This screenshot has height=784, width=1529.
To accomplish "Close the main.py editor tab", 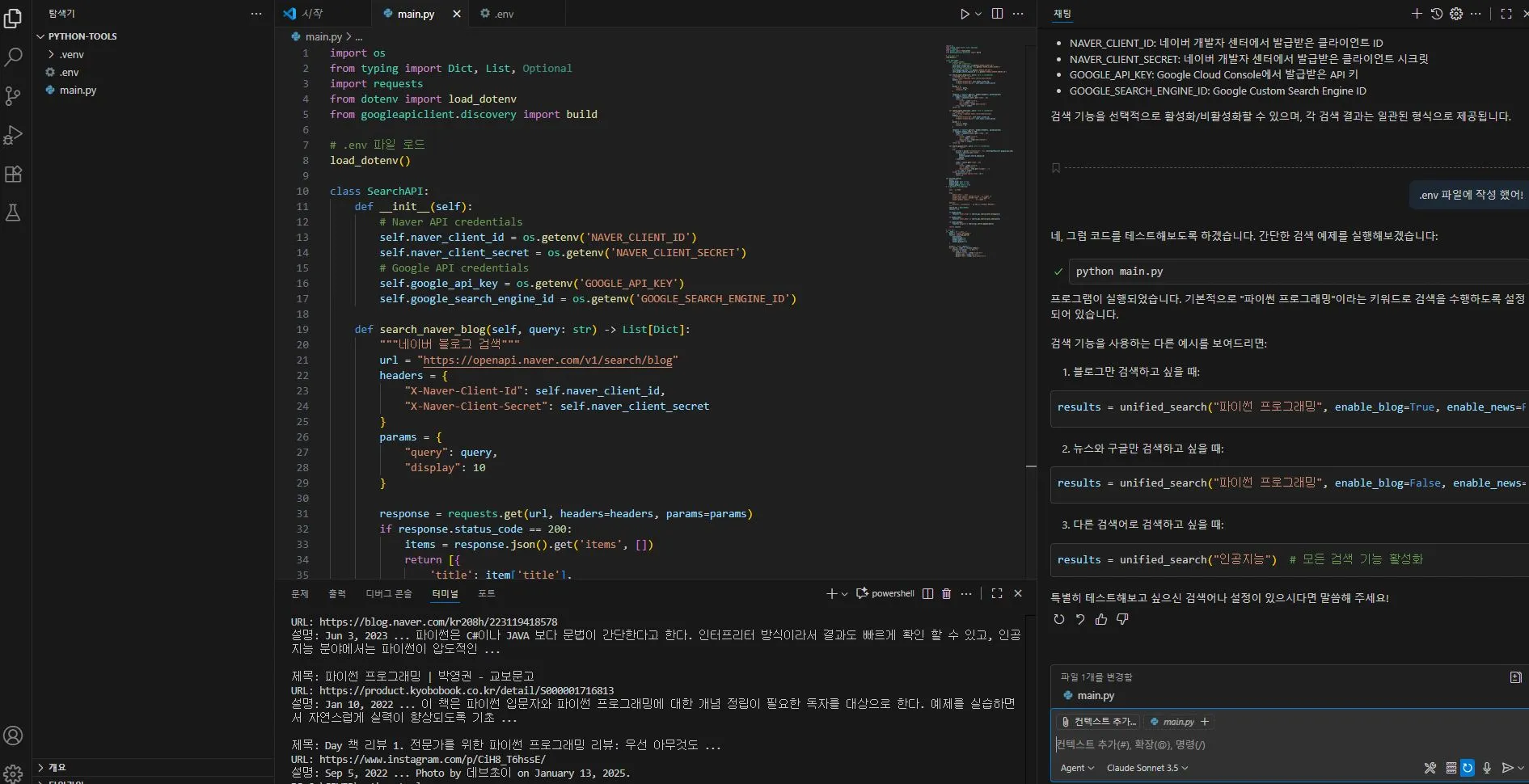I will click(x=457, y=14).
